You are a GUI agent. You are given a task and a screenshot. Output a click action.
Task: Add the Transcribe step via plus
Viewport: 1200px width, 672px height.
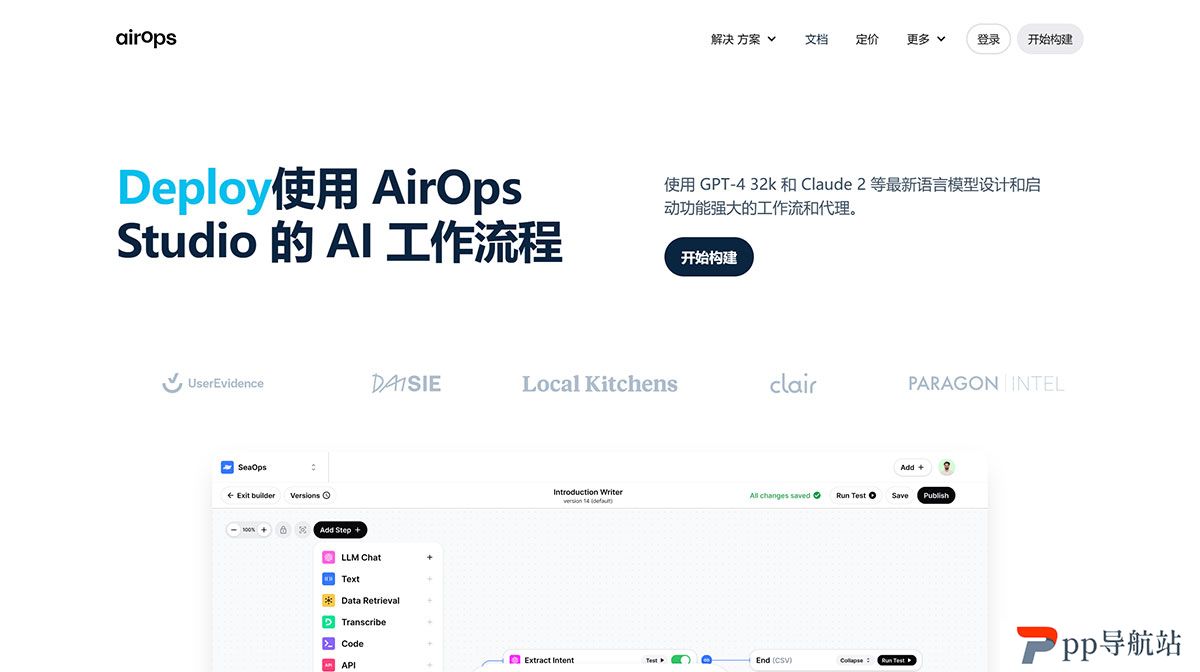[x=430, y=622]
